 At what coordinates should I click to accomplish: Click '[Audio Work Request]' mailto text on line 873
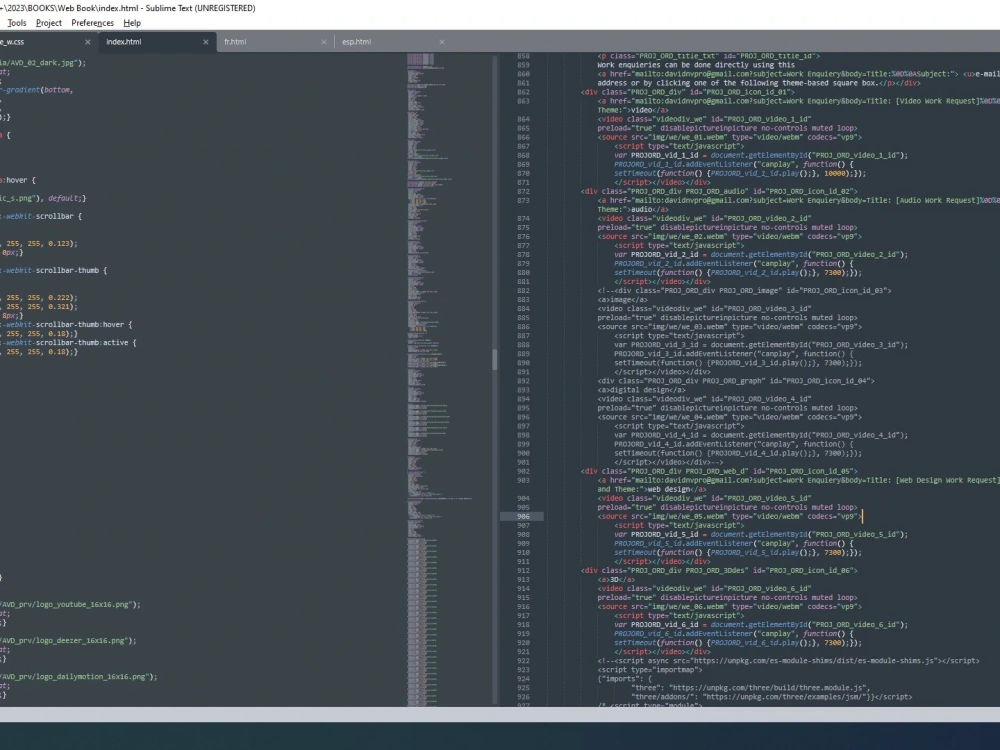pos(937,200)
